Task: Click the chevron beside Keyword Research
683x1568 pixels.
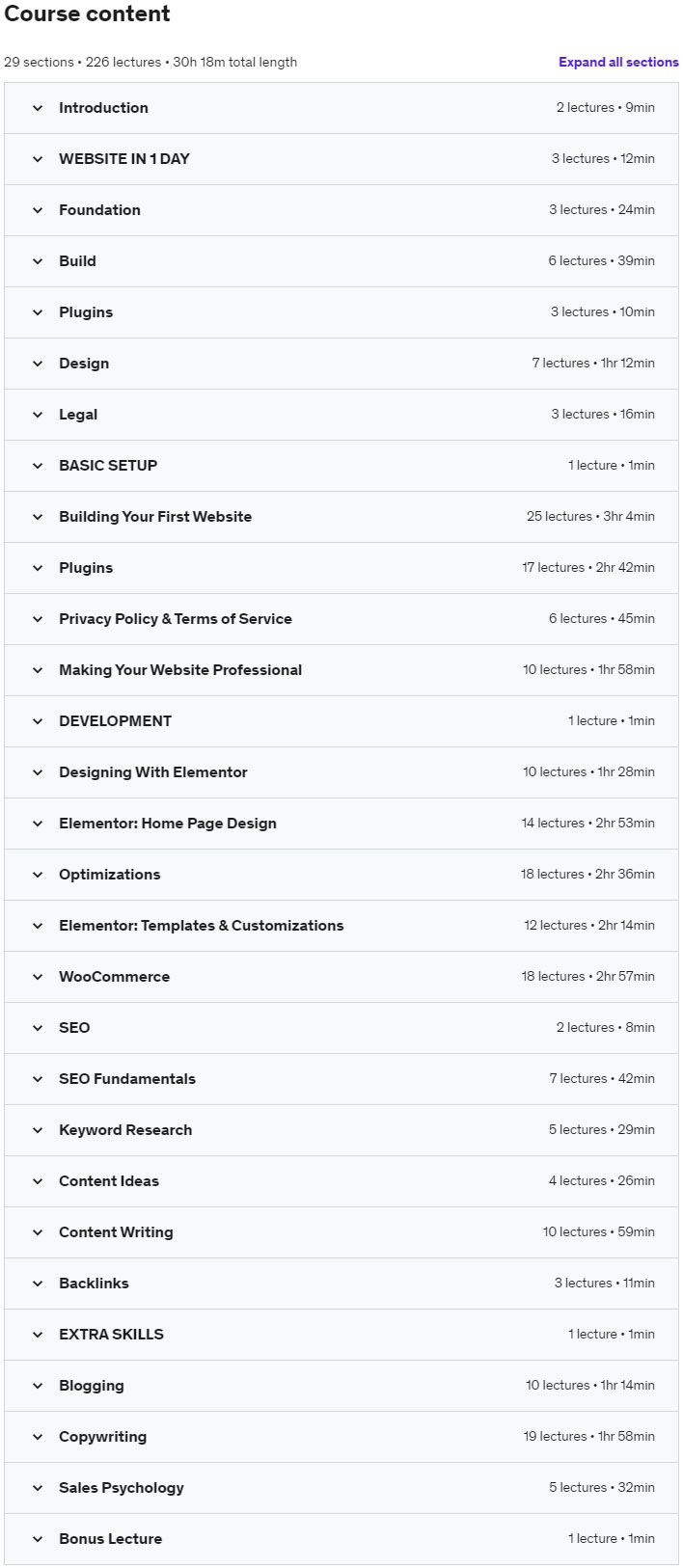Action: [x=38, y=1130]
